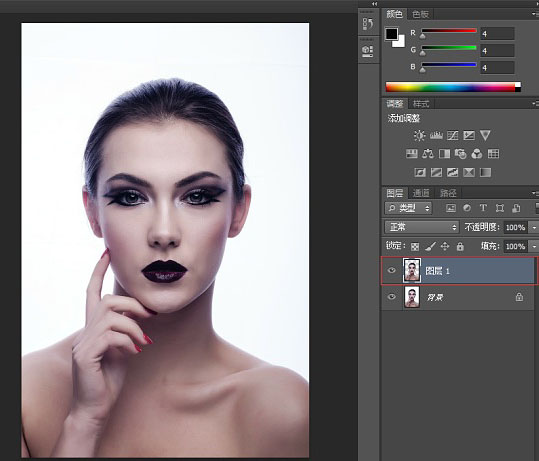This screenshot has width=539, height=461.
Task: Open the 类型 layer filter dropdown
Action: coord(408,208)
